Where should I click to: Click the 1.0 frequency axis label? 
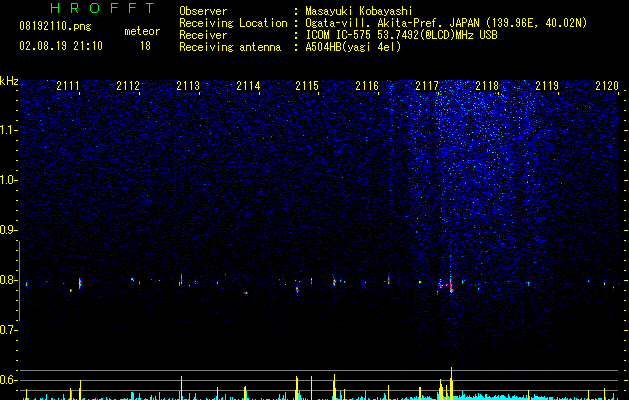(x=9, y=180)
